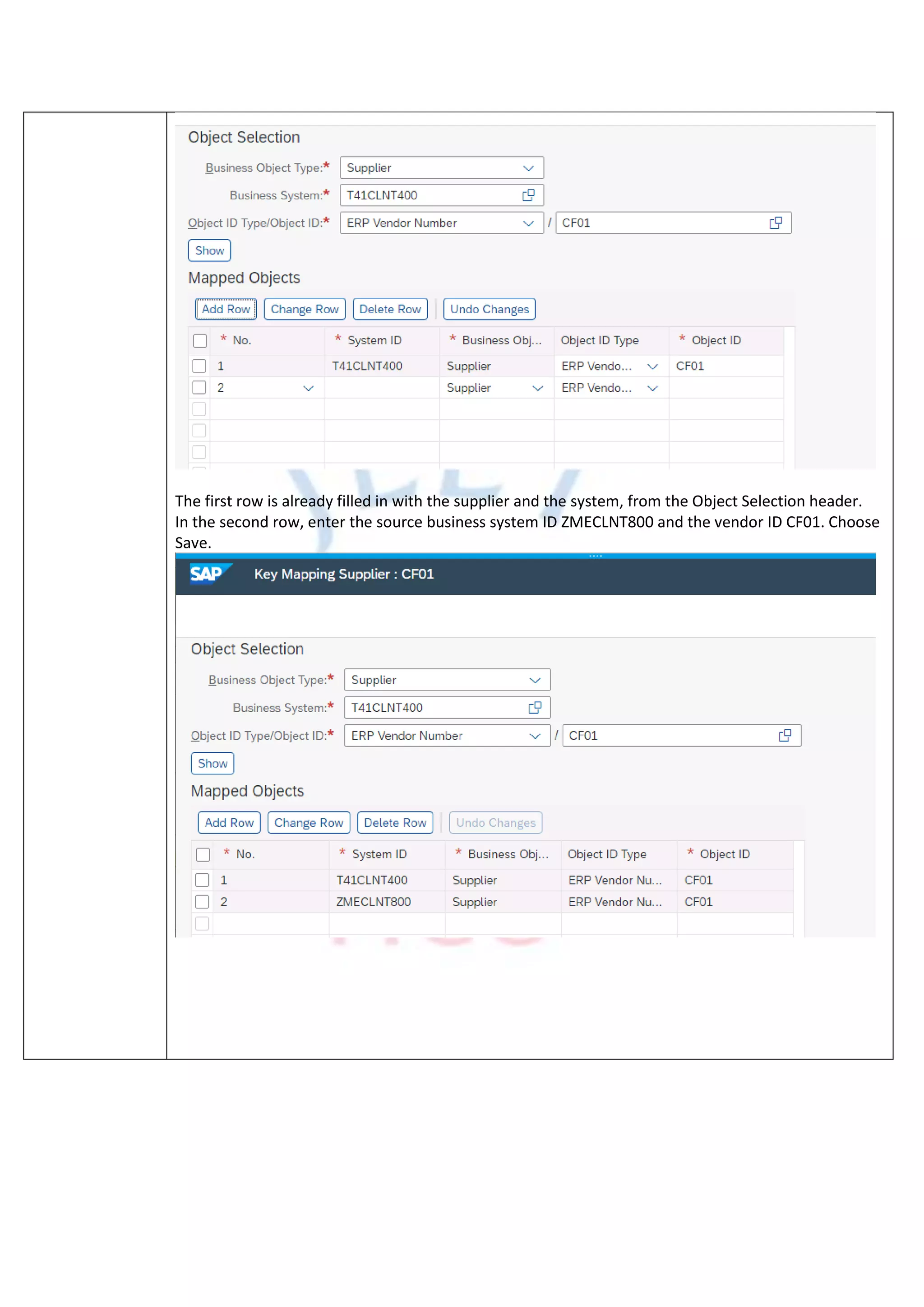Open the Supplier dropdown in upper row 2
Image resolution: width=924 pixels, height=1307 pixels.
coord(537,388)
